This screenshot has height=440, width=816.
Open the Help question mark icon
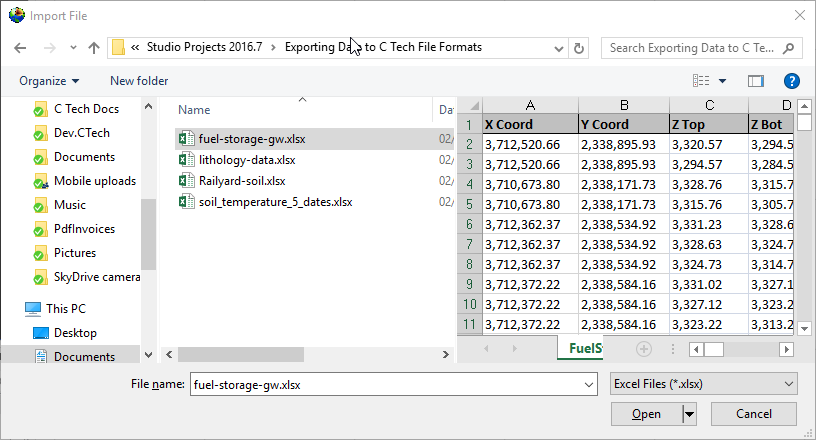point(791,81)
